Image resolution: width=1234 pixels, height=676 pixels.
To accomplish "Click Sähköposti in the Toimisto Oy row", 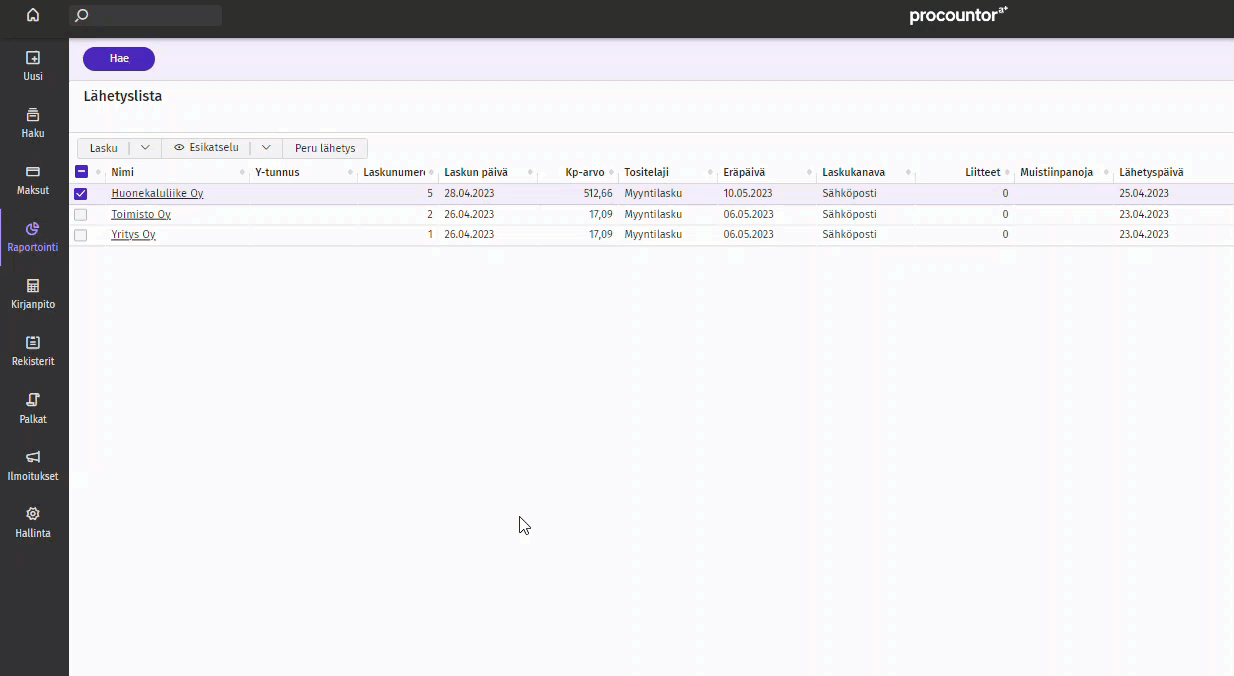I will [x=849, y=214].
